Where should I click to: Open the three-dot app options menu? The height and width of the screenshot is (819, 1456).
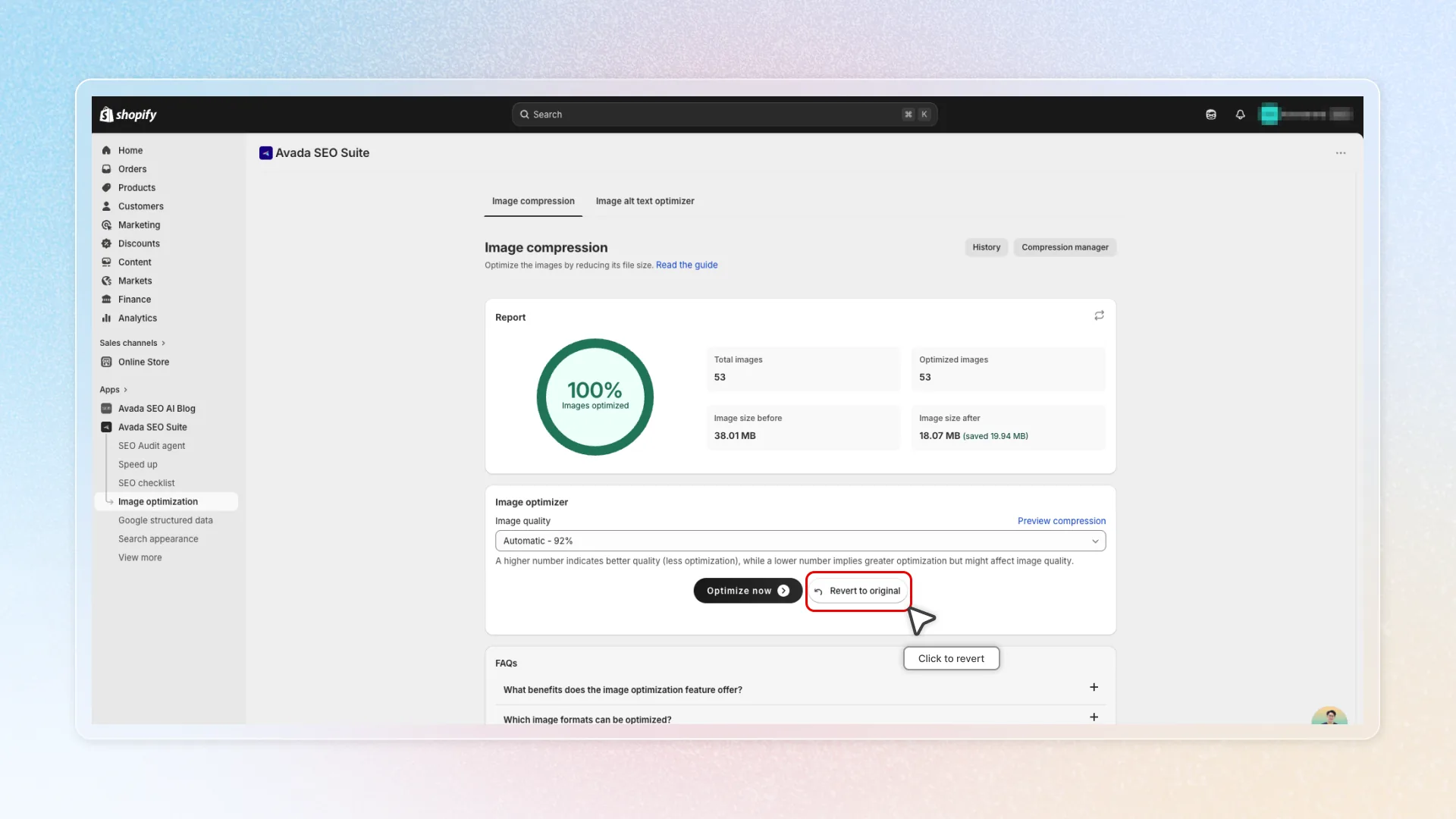point(1341,153)
